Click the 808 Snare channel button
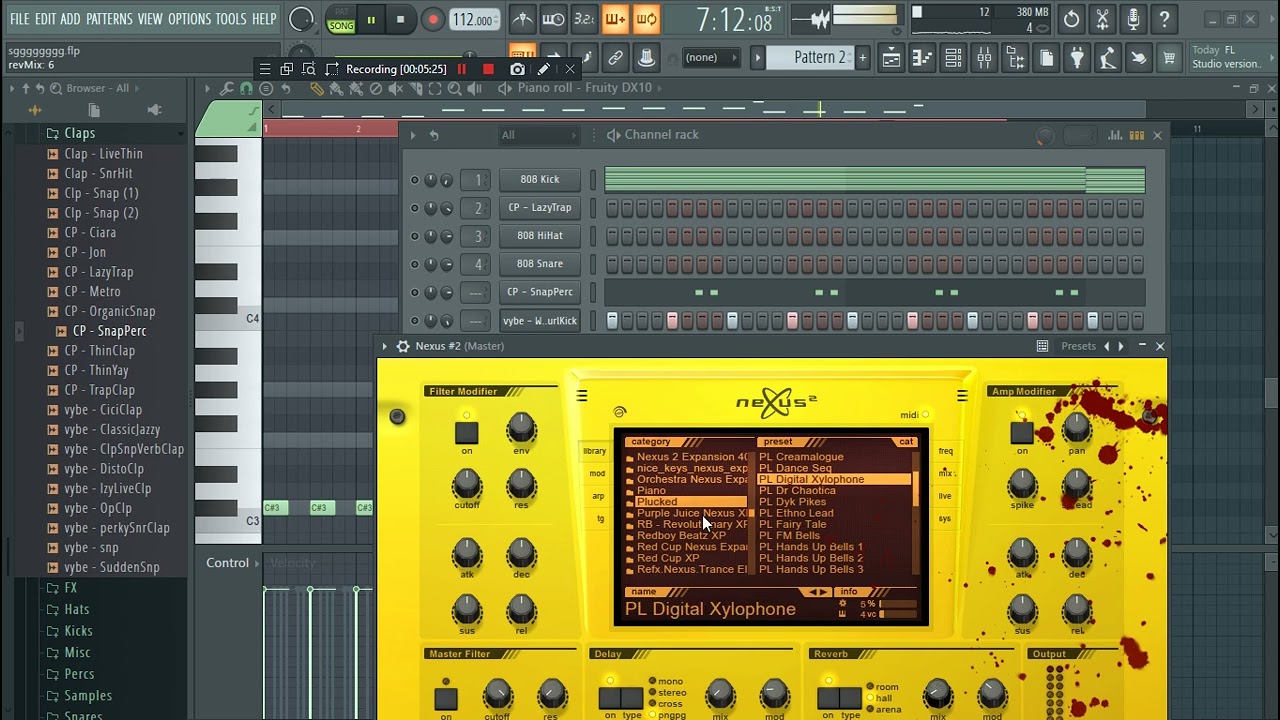 (x=540, y=264)
